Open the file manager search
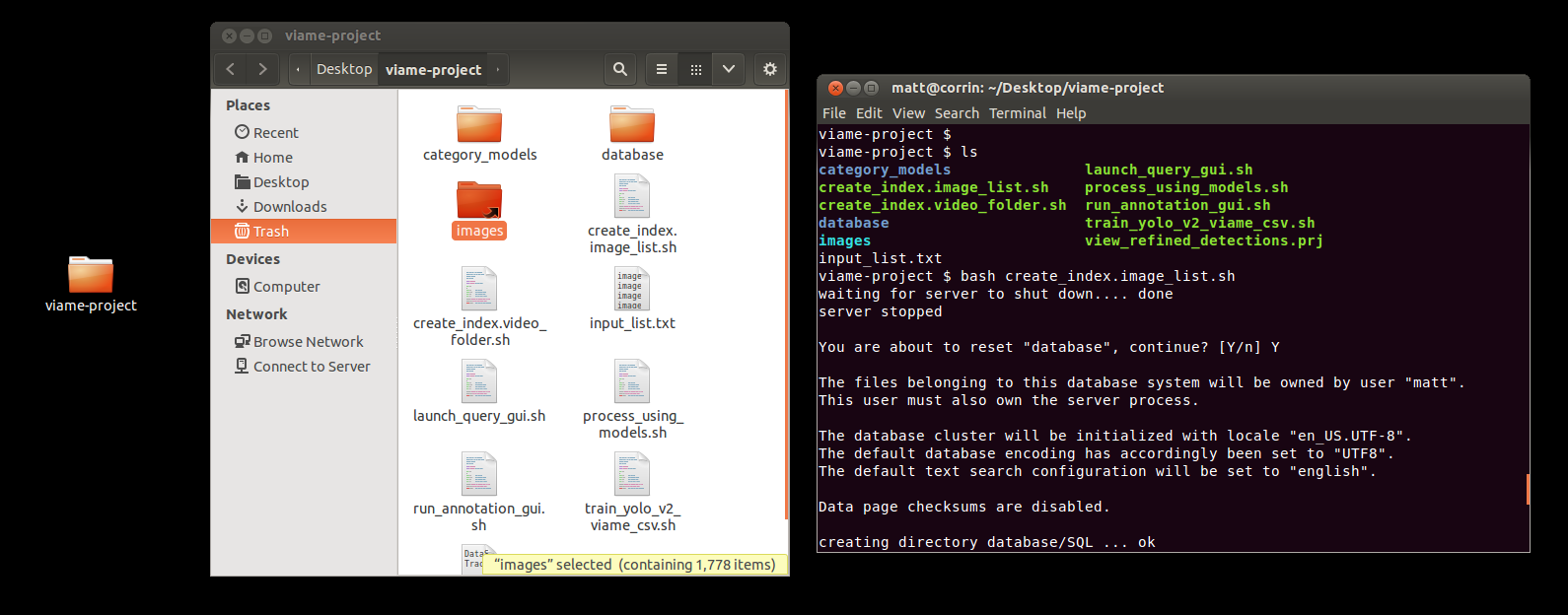 click(620, 69)
